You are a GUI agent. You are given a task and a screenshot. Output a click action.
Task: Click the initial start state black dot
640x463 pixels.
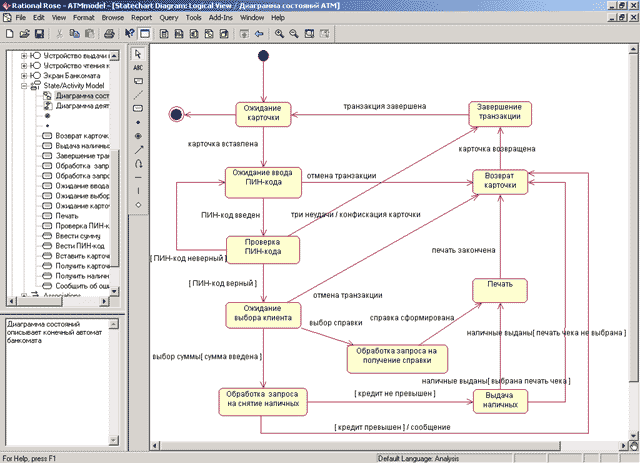[263, 56]
